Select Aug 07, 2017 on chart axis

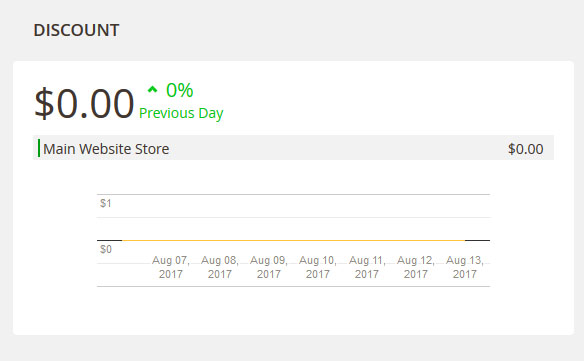pyautogui.click(x=171, y=267)
